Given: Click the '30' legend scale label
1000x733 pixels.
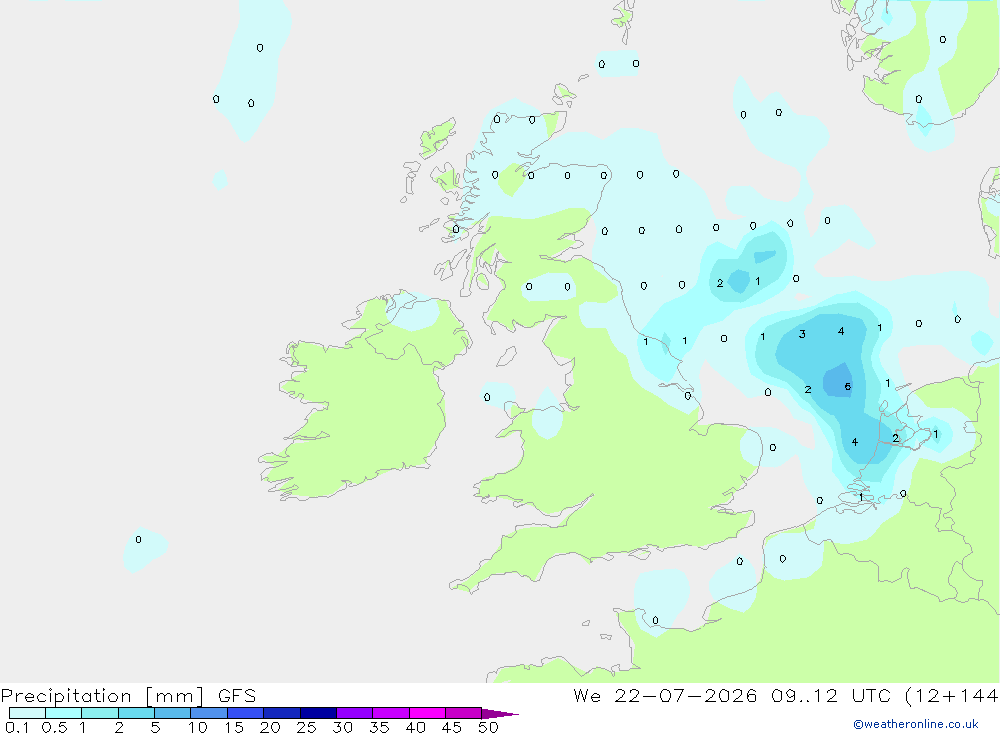Looking at the screenshot, I should click(342, 727).
